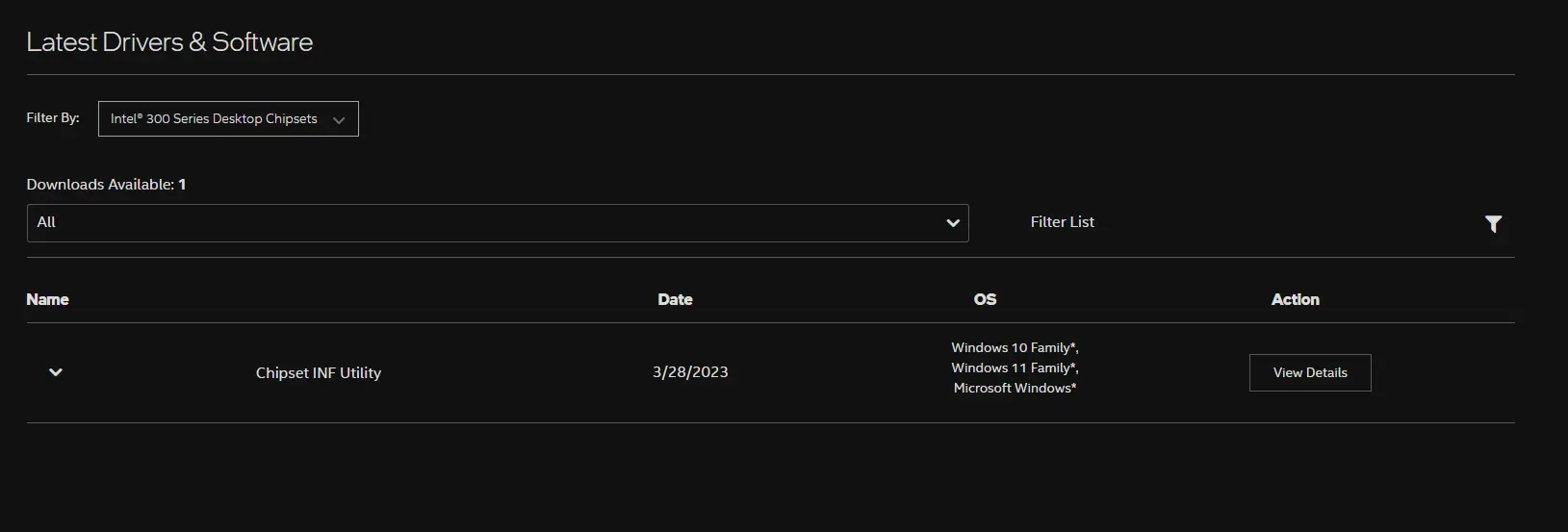The height and width of the screenshot is (532, 1568).
Task: Click the Chipset INF Utility name
Action: point(319,372)
